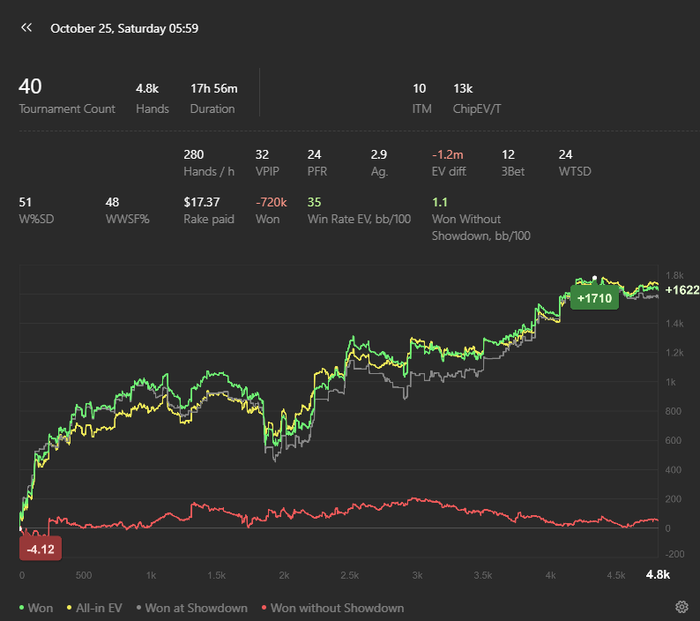The width and height of the screenshot is (700, 621).
Task: Click the green Won legend dot
Action: point(22,608)
